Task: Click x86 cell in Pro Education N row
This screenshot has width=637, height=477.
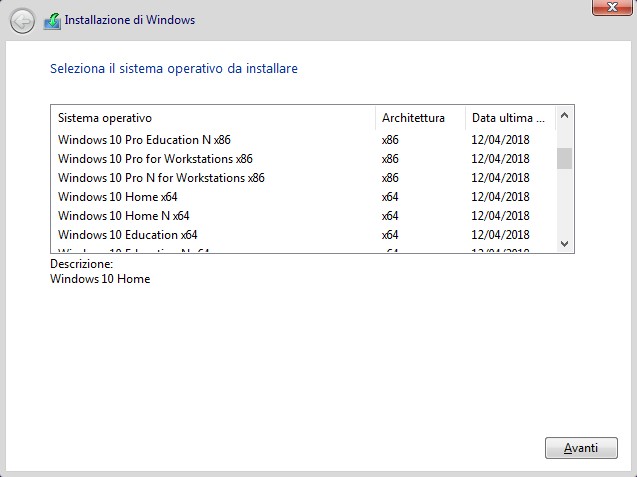Action: coord(390,140)
